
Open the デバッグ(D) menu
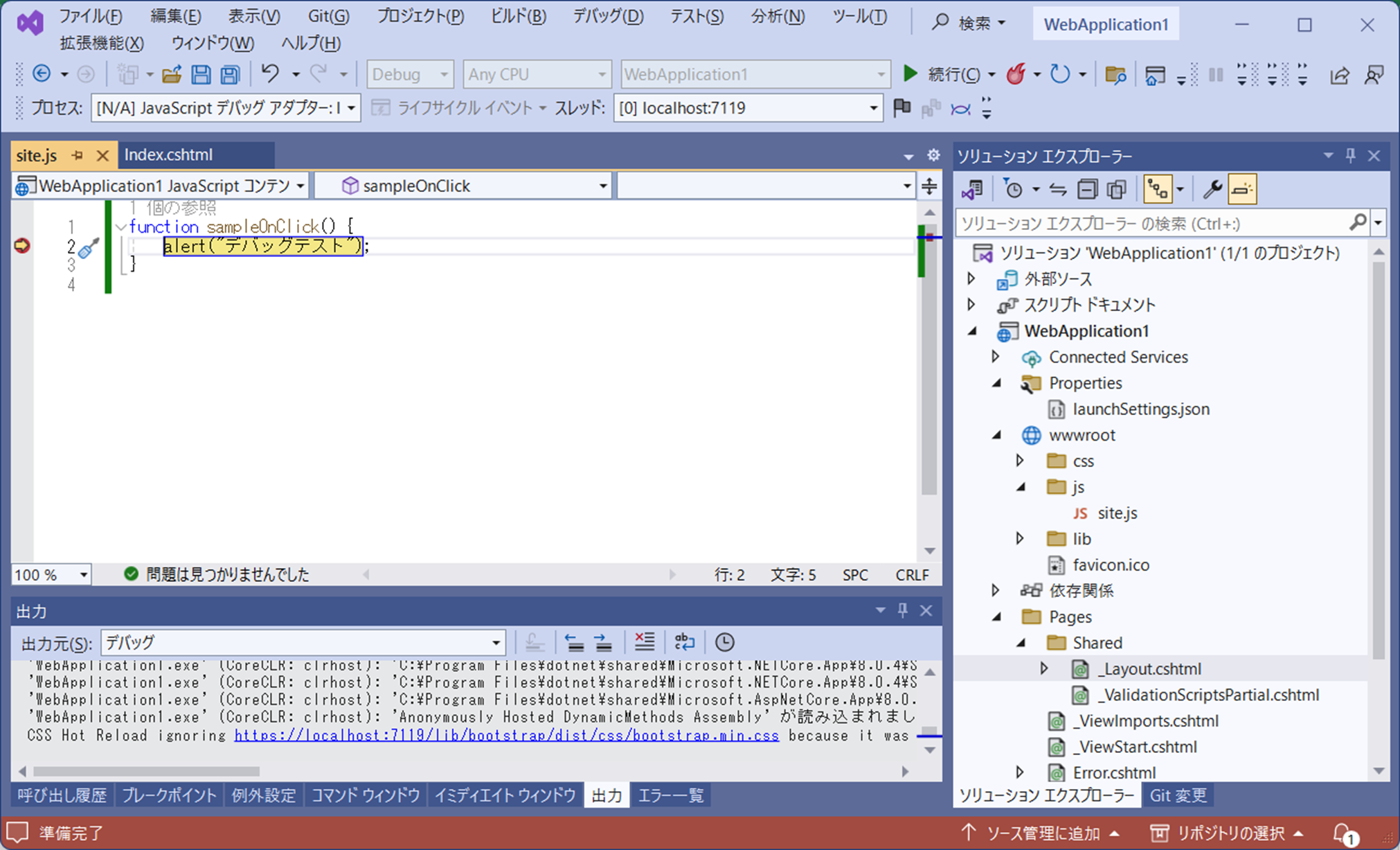pyautogui.click(x=607, y=16)
